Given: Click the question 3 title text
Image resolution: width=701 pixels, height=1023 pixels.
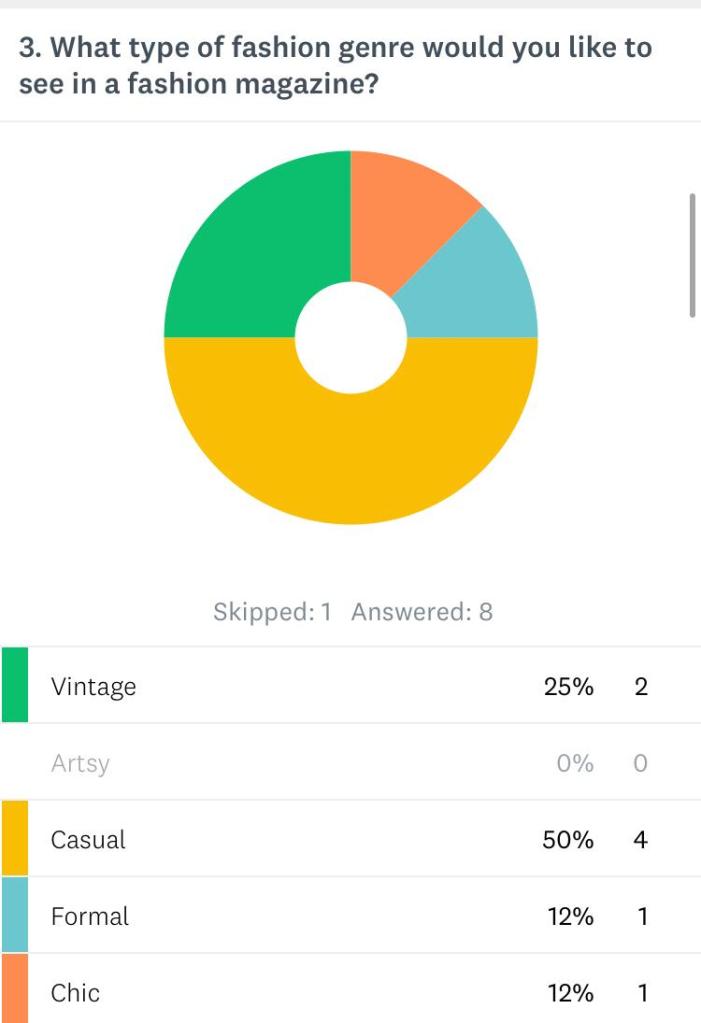Looking at the screenshot, I should tap(335, 66).
